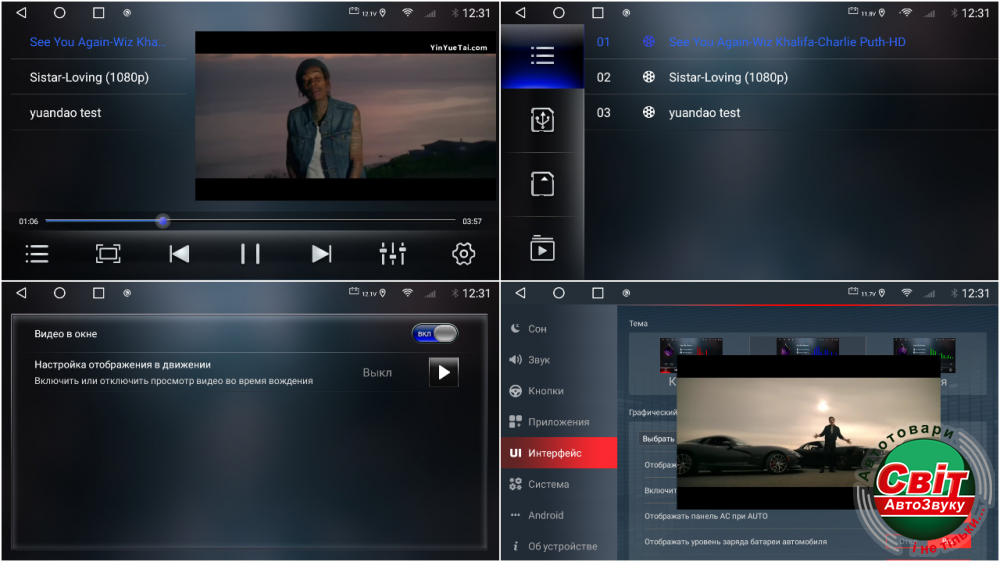Select numbered track 02 Sistar-Loving (1080p)
Screen dimensions: 1000x562
727,77
